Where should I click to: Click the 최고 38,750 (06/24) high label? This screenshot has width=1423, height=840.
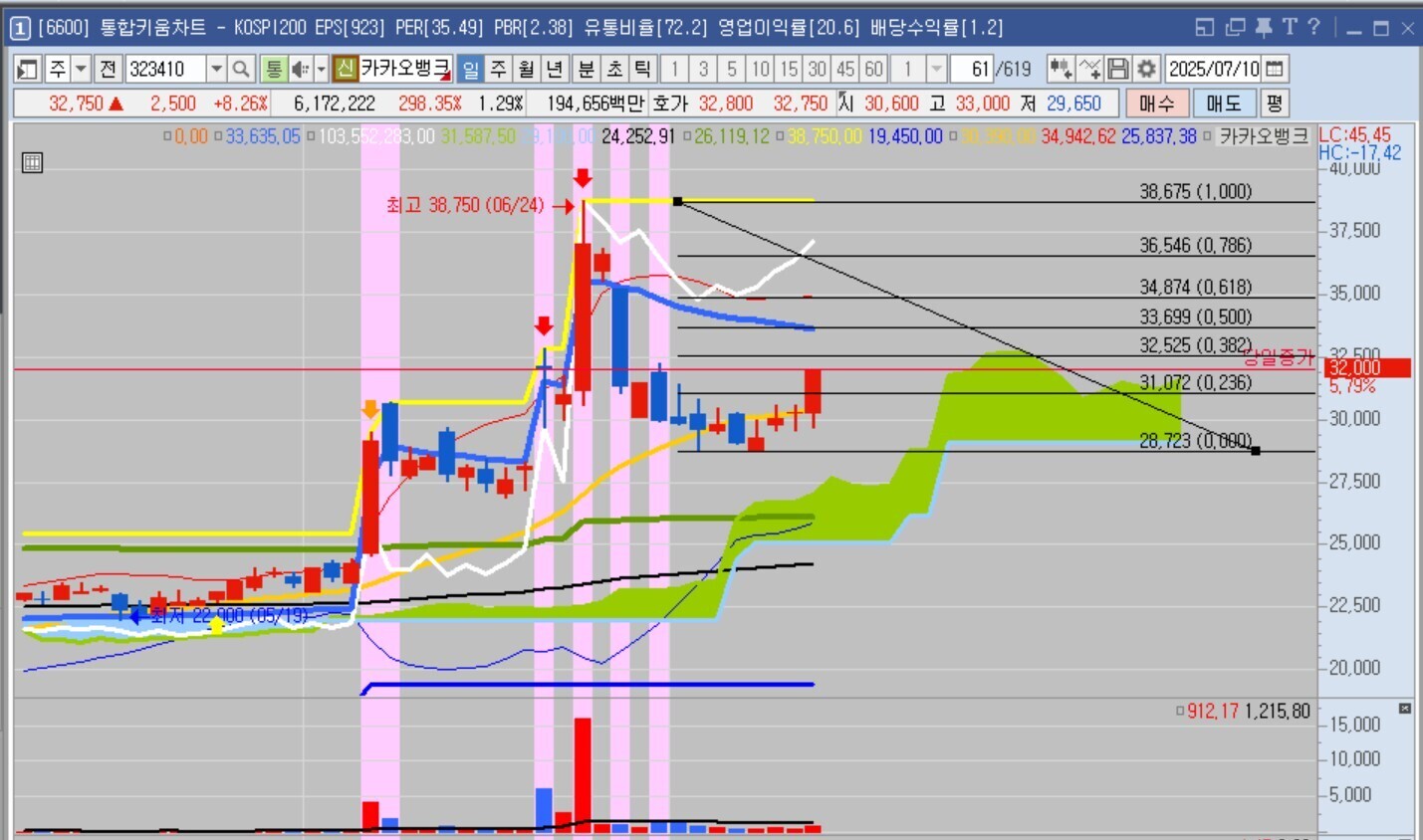[465, 206]
